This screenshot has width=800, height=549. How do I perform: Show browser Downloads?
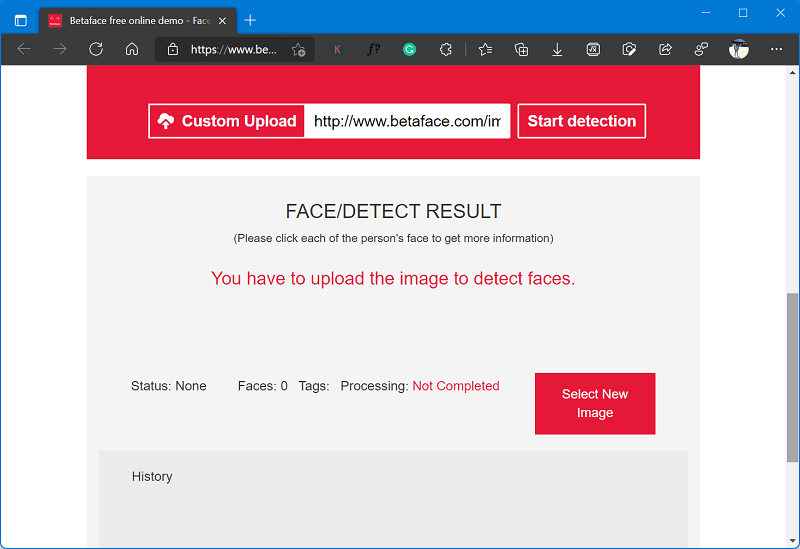click(x=557, y=49)
